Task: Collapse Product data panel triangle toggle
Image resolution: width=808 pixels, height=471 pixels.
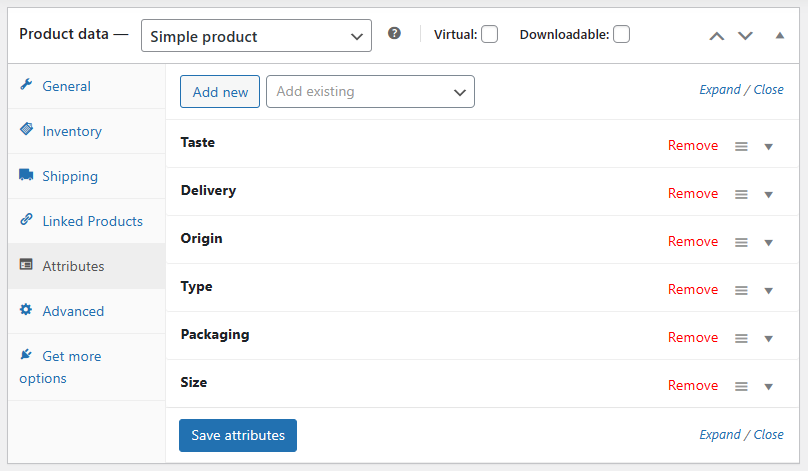Action: pos(780,35)
